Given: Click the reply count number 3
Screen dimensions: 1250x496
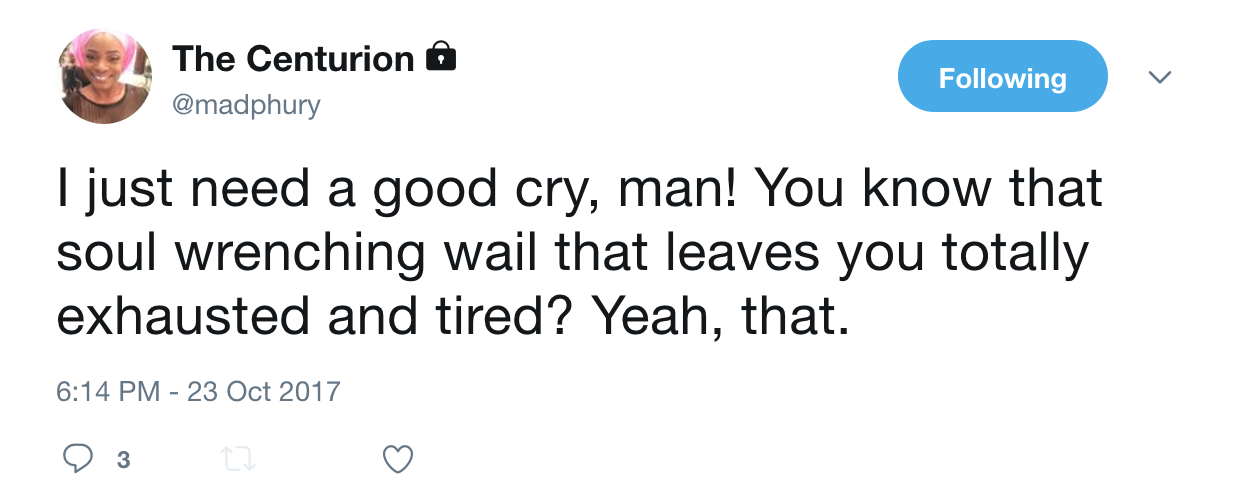Looking at the screenshot, I should click(123, 460).
